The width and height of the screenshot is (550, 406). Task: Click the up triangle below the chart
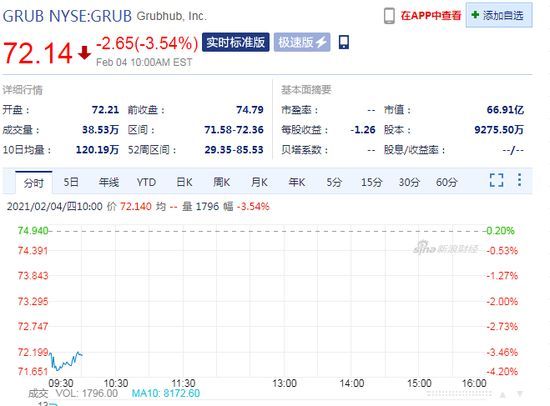(503, 395)
